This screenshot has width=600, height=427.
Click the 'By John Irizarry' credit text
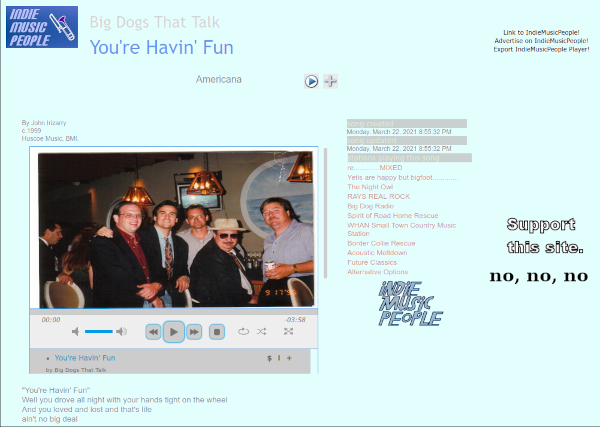pos(44,122)
